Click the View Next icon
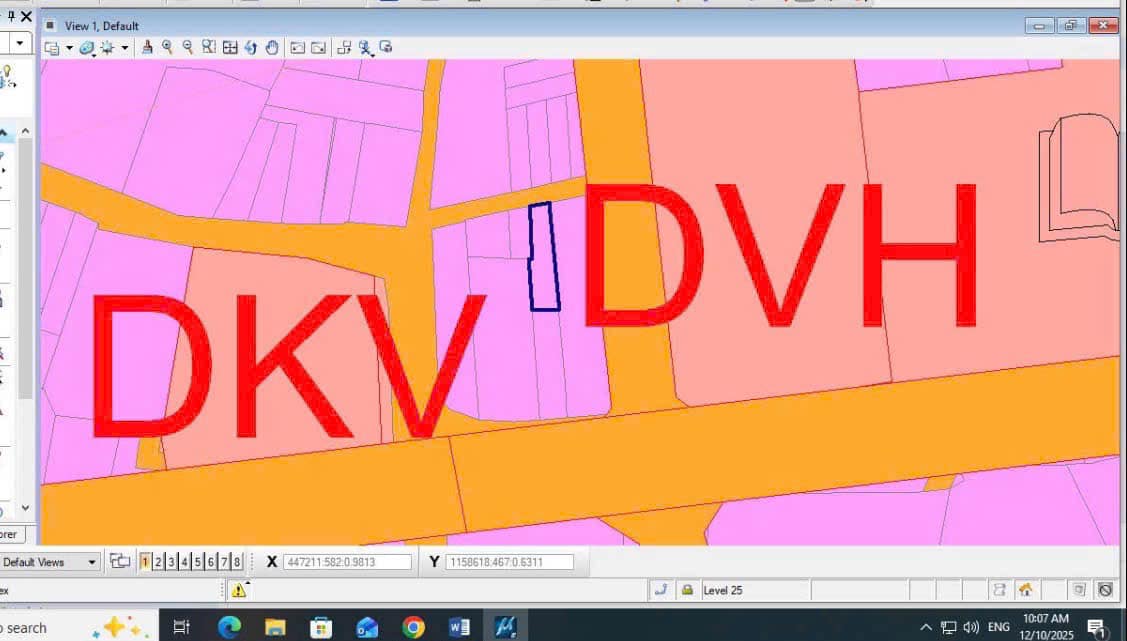This screenshot has width=1127, height=641. coord(316,47)
